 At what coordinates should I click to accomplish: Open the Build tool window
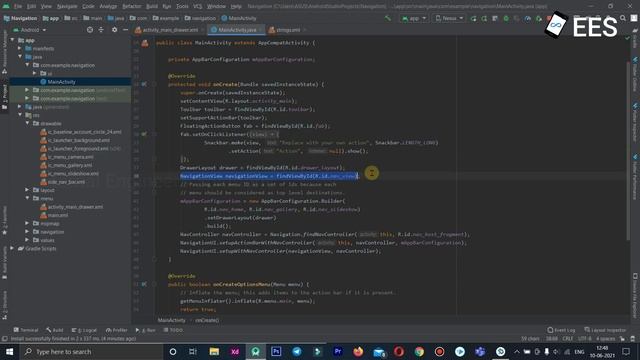55,330
